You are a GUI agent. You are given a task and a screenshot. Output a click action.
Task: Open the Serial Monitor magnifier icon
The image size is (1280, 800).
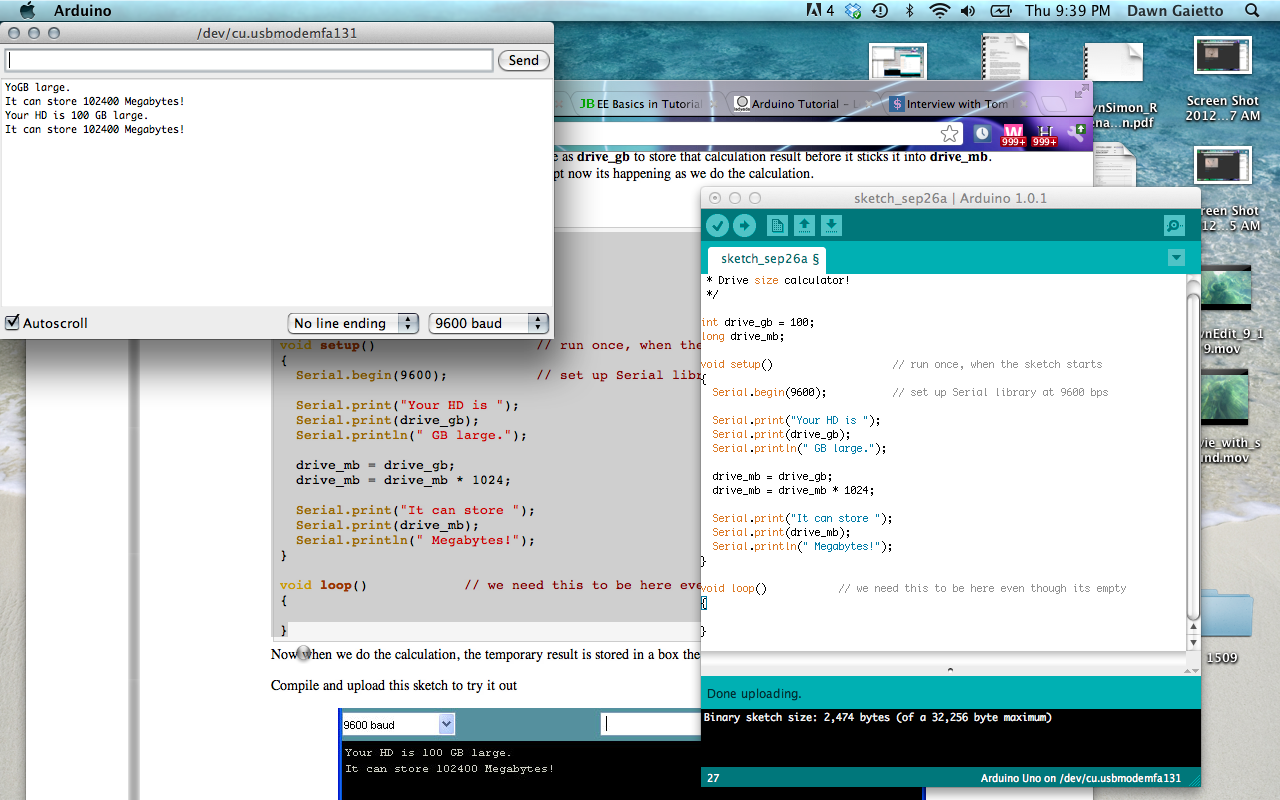pyautogui.click(x=1175, y=226)
